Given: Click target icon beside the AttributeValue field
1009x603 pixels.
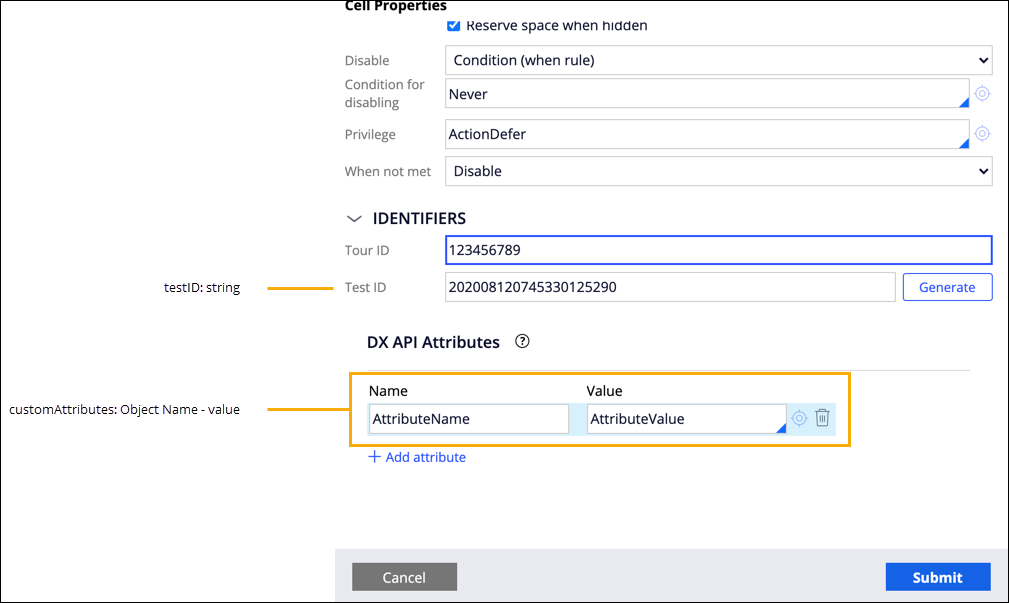Looking at the screenshot, I should pos(799,418).
